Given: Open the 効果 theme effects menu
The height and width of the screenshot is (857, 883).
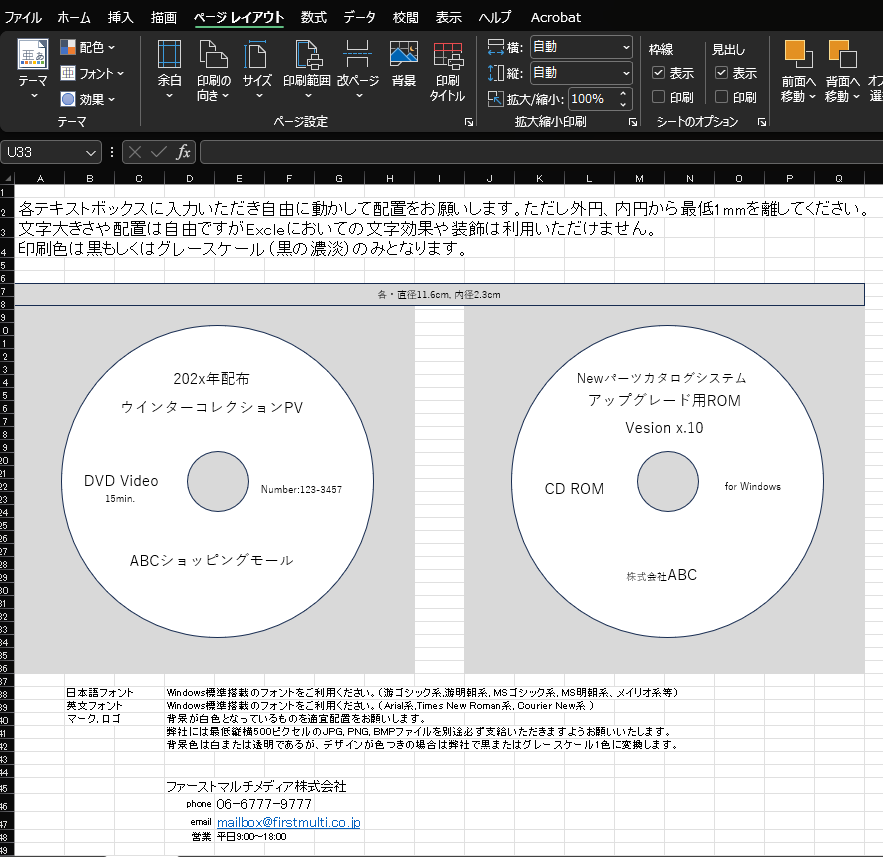Looking at the screenshot, I should [x=88, y=99].
